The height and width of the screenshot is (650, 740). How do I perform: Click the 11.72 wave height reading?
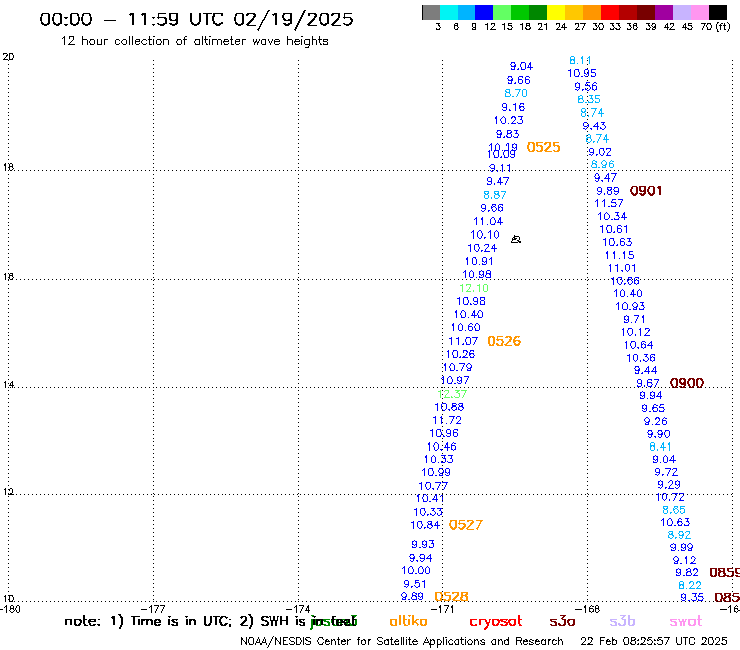click(447, 420)
